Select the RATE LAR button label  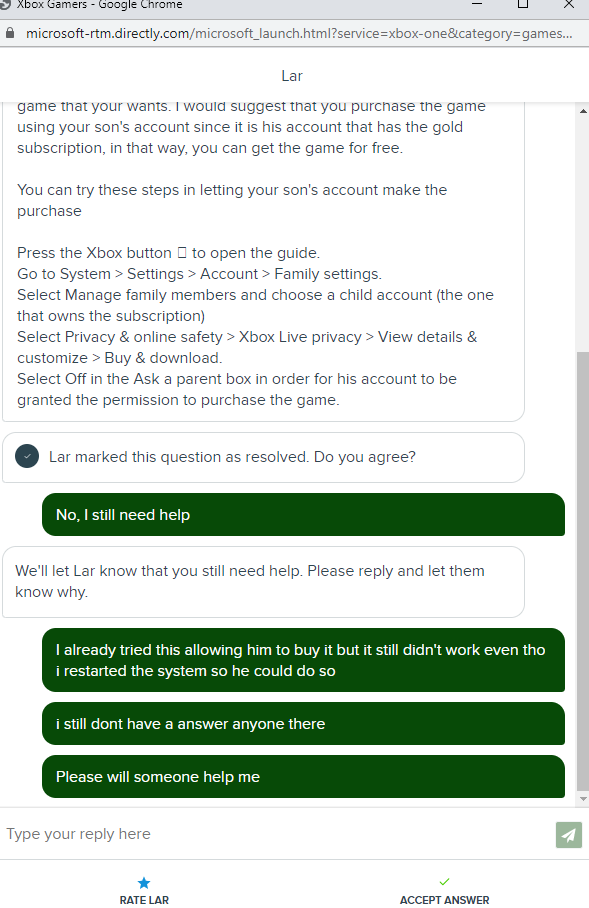144,900
